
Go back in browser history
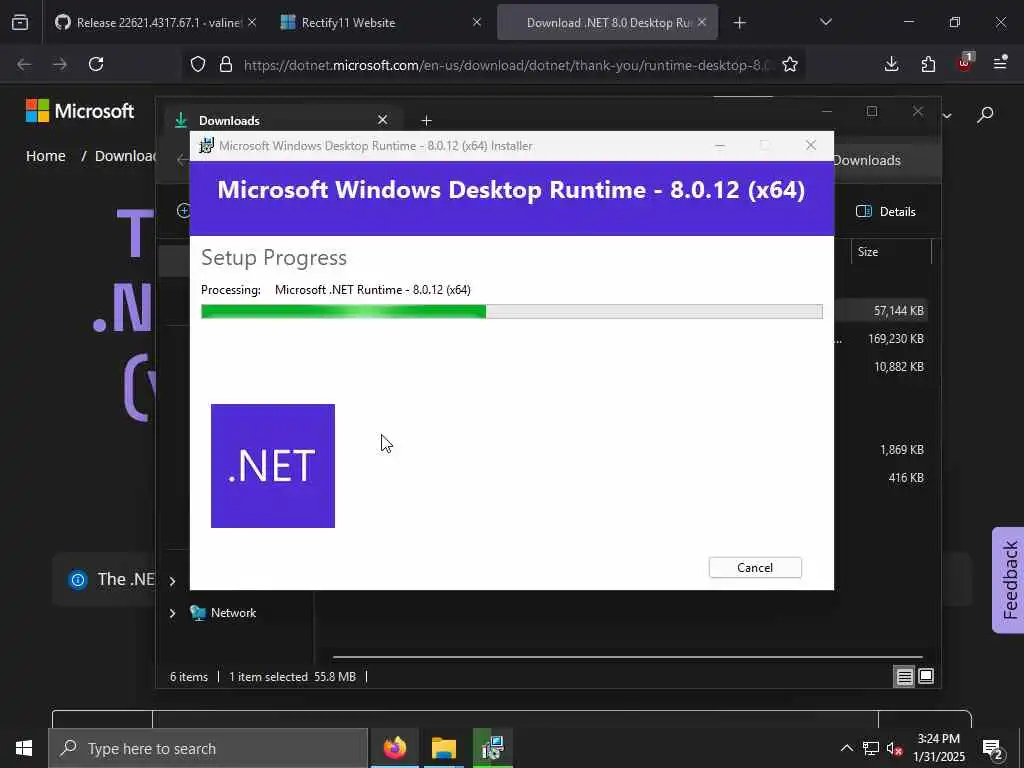coord(24,64)
